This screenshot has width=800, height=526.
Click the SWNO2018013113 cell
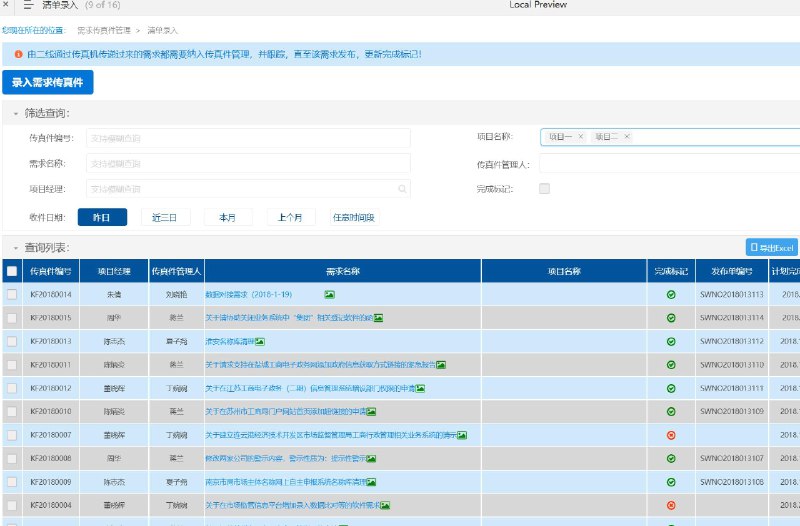pyautogui.click(x=732, y=294)
